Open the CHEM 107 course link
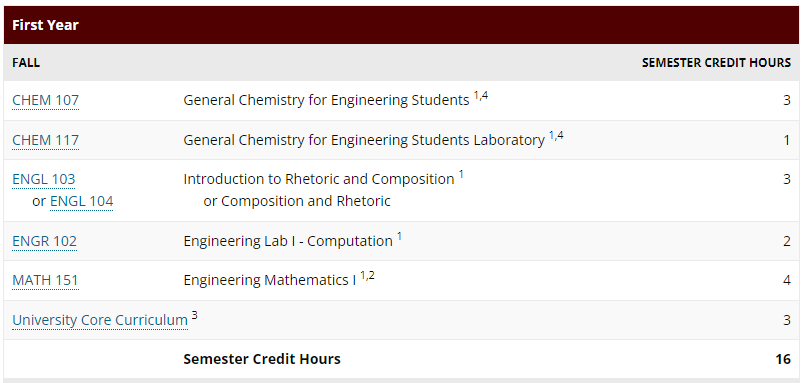 [46, 100]
